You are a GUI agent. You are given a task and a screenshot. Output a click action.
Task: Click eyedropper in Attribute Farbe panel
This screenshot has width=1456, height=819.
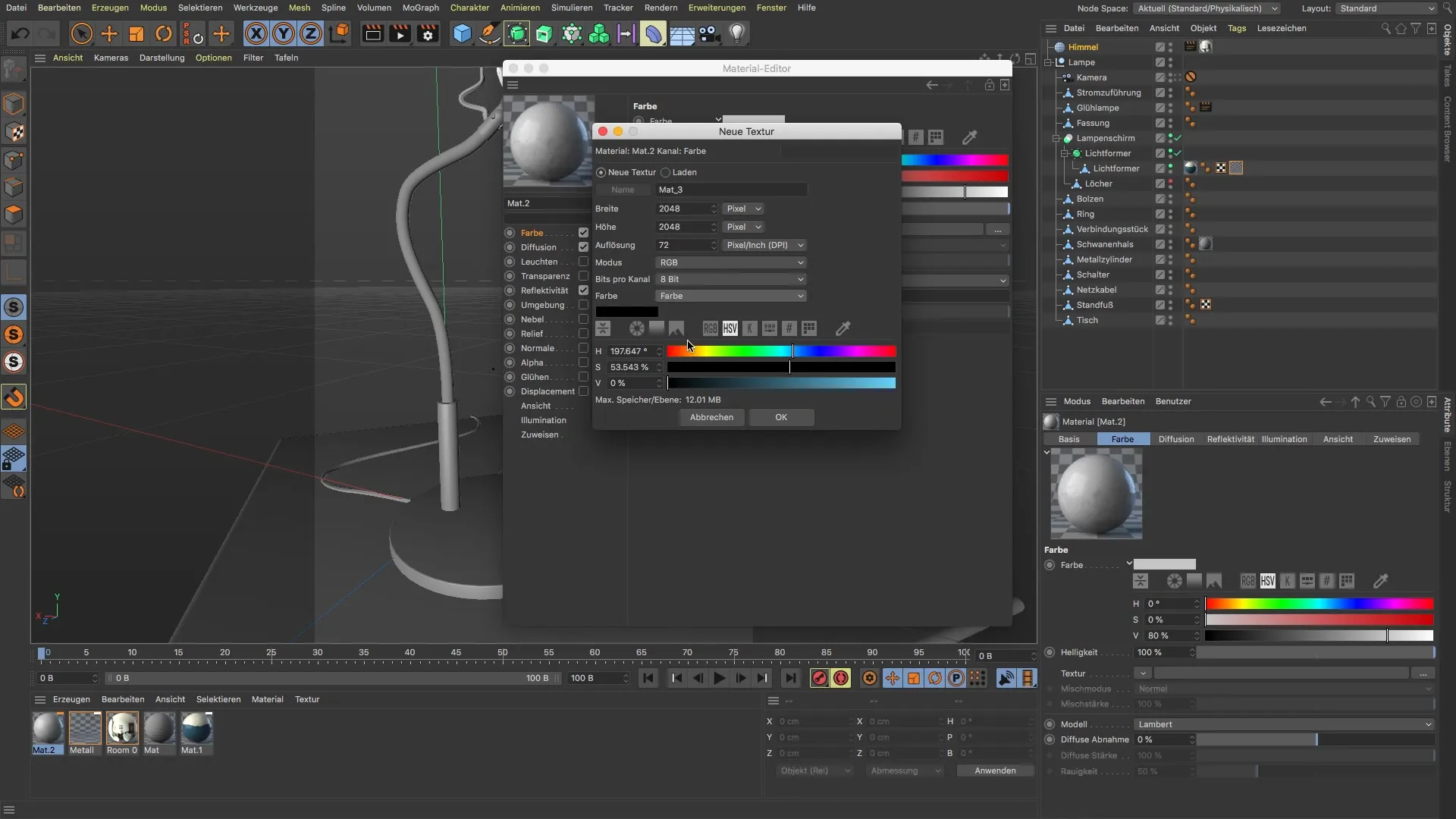pyautogui.click(x=1380, y=581)
